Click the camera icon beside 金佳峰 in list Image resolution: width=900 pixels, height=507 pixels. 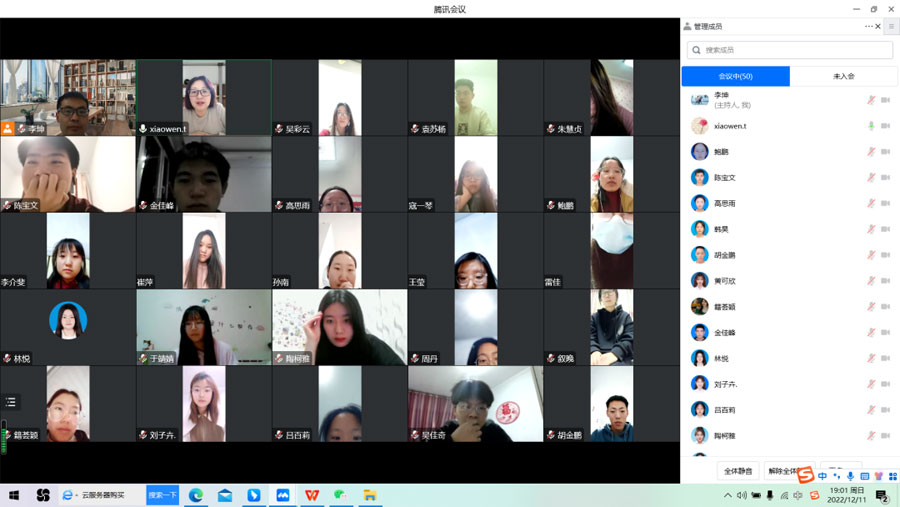[x=886, y=332]
